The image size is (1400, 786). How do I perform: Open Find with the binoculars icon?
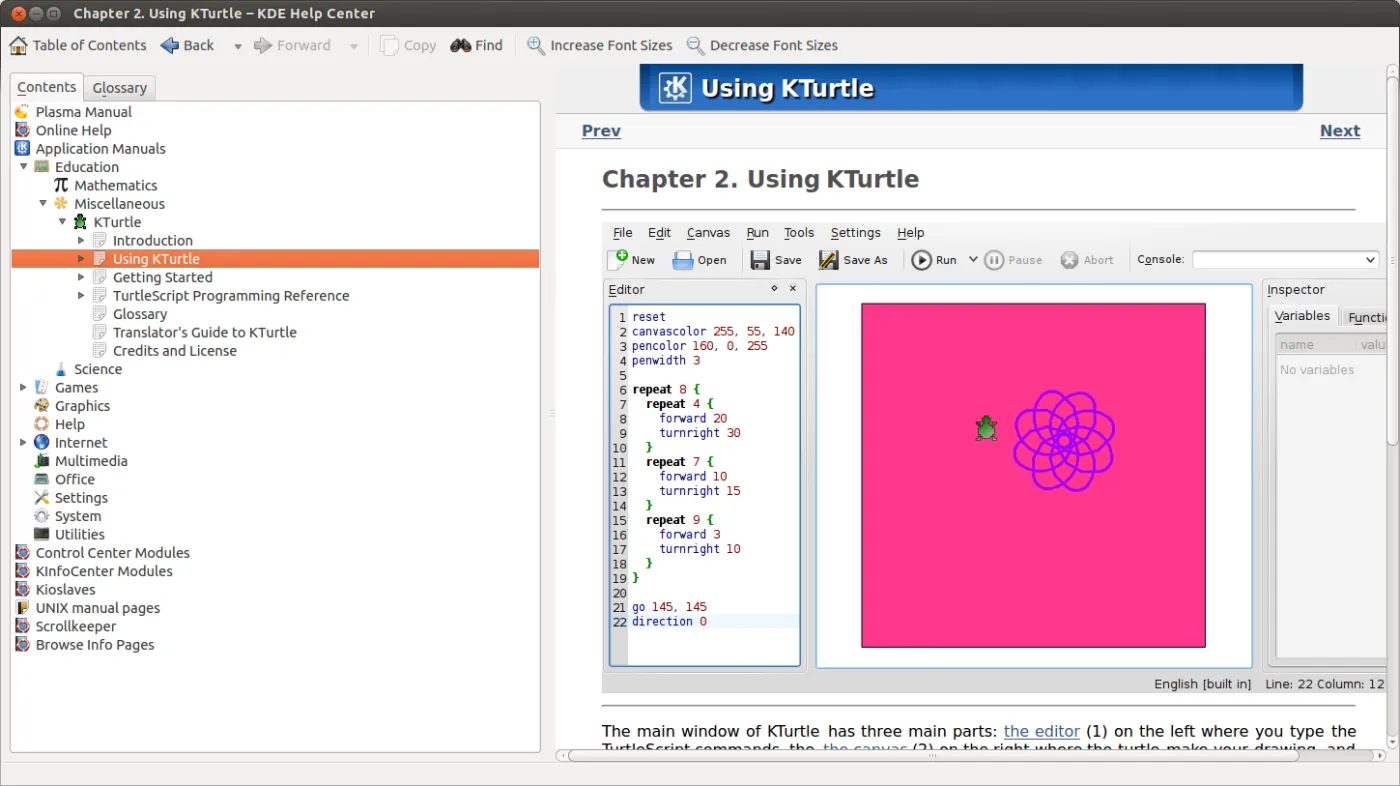[461, 45]
